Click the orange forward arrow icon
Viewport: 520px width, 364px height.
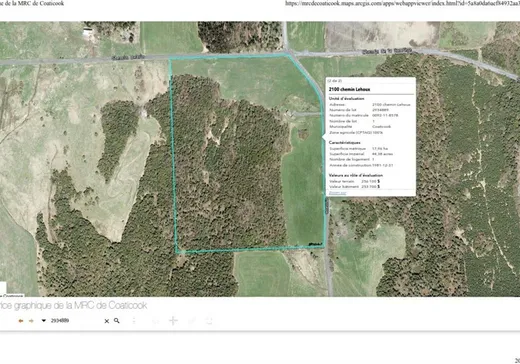[x=31, y=321]
